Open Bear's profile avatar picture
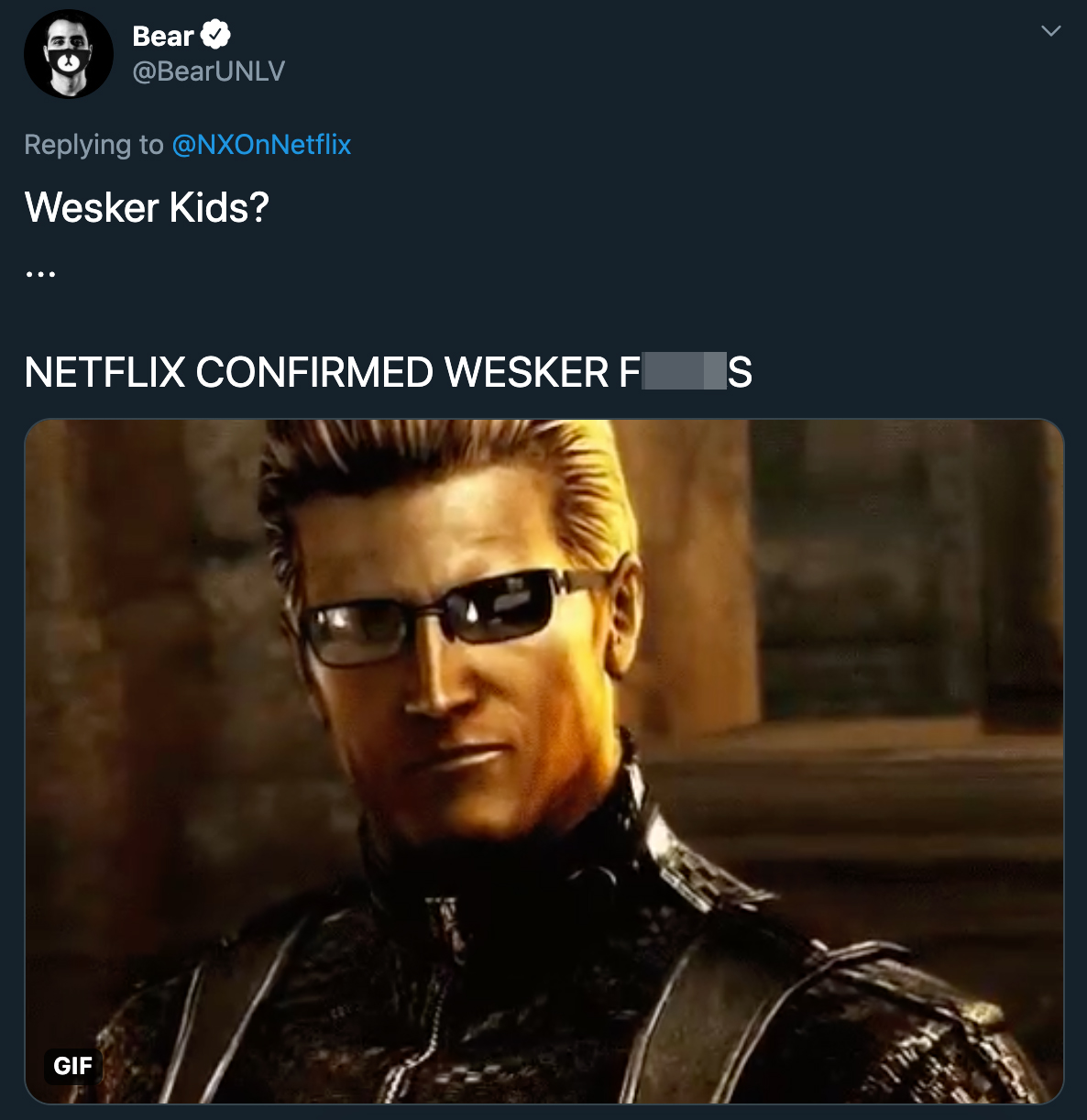The width and height of the screenshot is (1087, 1120). pyautogui.click(x=69, y=54)
